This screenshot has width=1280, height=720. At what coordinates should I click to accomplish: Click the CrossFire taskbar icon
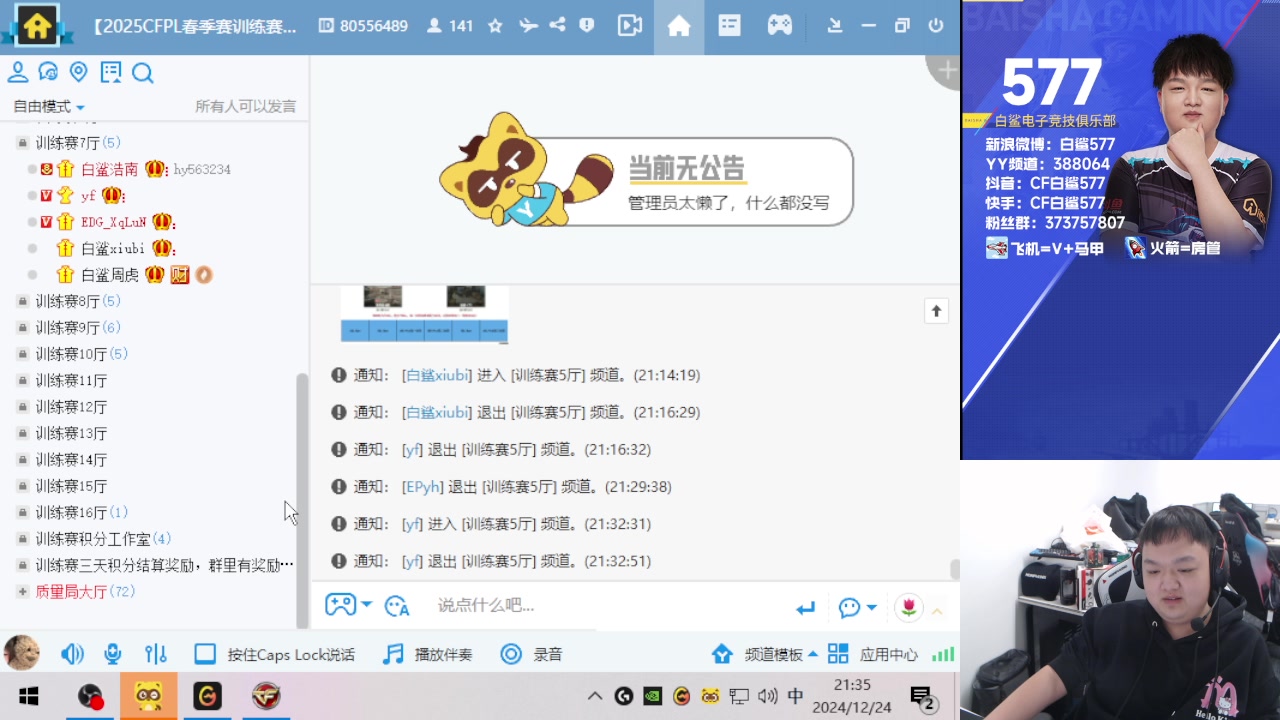tap(265, 696)
